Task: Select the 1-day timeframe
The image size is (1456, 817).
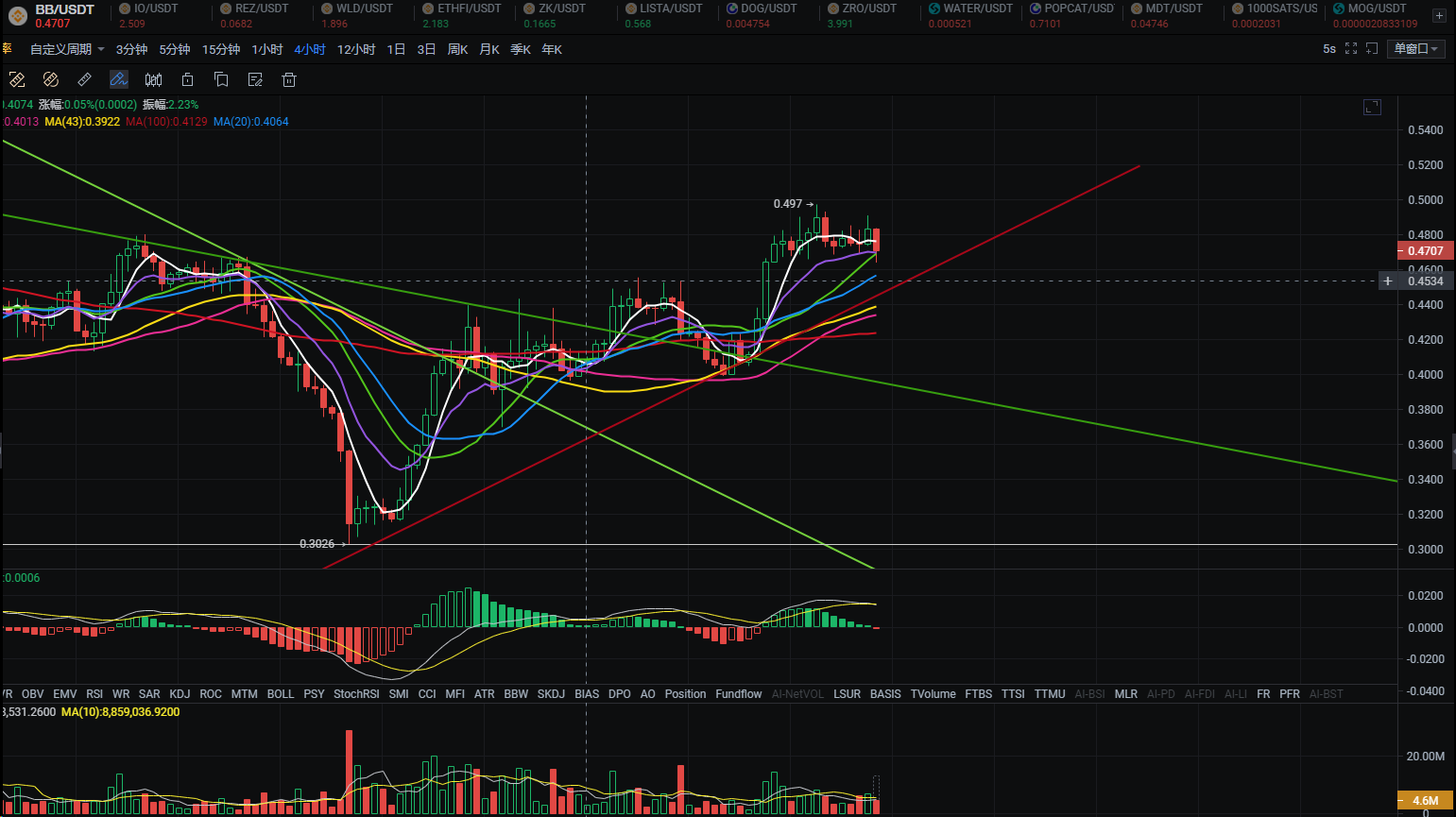Action: 396,49
